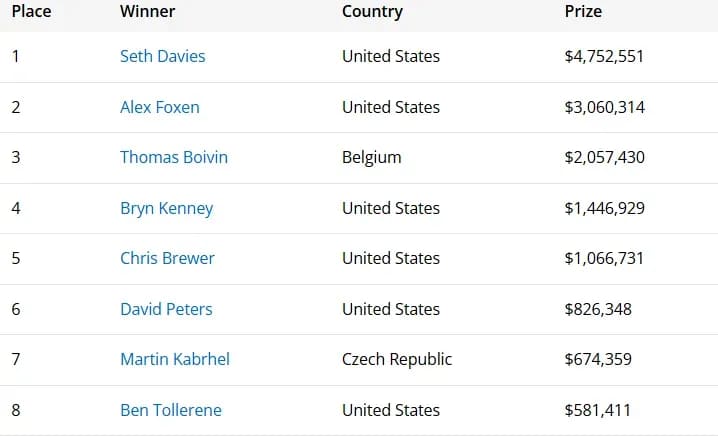This screenshot has height=436, width=718.
Task: Open Ben Tollerene player link
Action: [171, 410]
